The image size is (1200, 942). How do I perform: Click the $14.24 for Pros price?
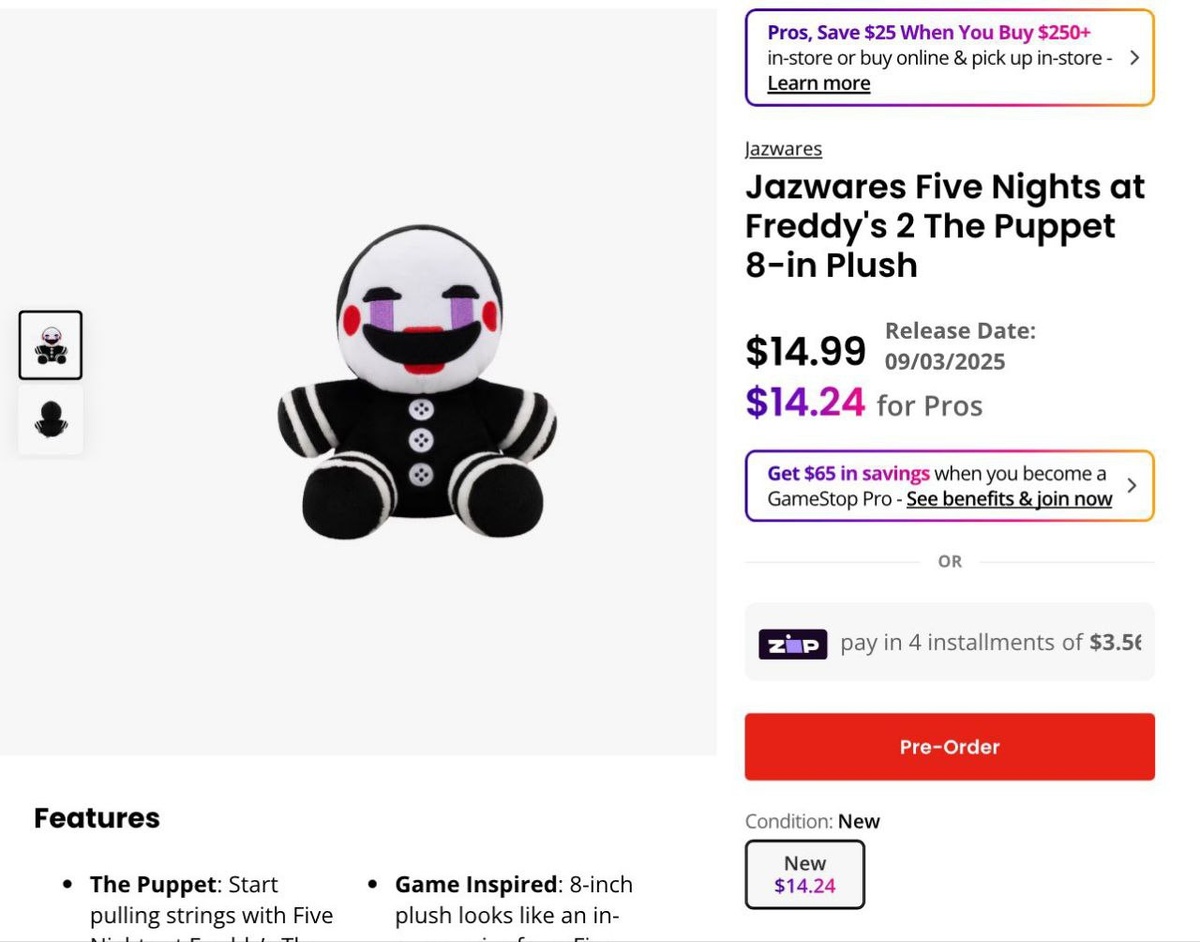[x=805, y=403]
